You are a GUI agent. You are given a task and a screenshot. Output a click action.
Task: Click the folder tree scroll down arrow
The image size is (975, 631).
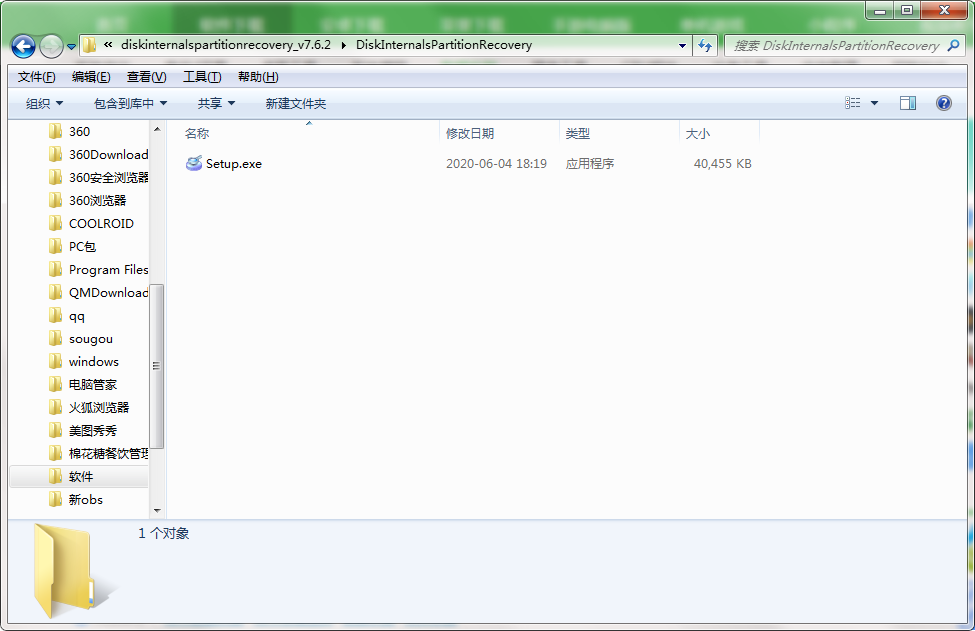[x=157, y=511]
